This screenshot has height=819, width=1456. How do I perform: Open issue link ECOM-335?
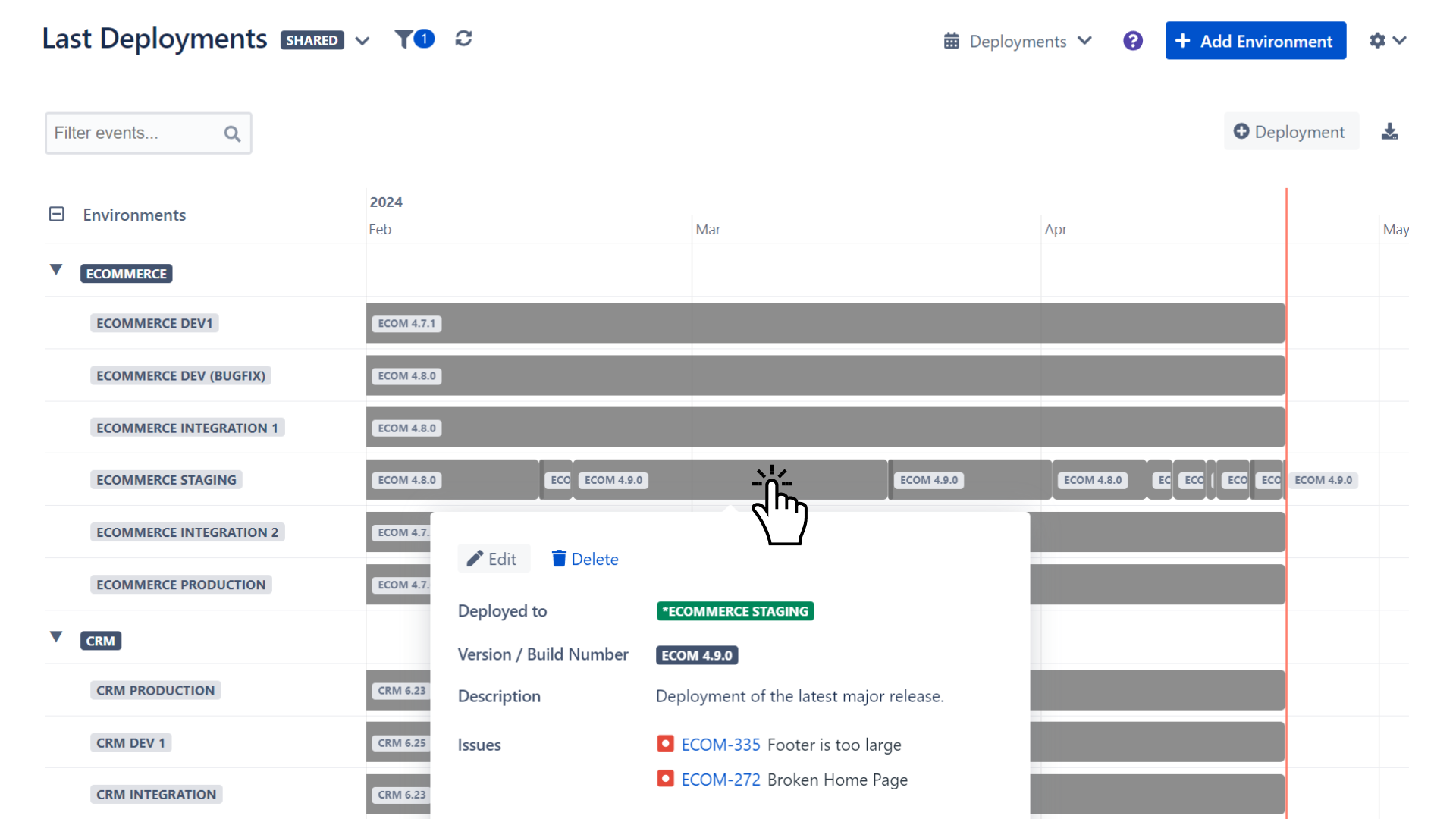coord(720,745)
